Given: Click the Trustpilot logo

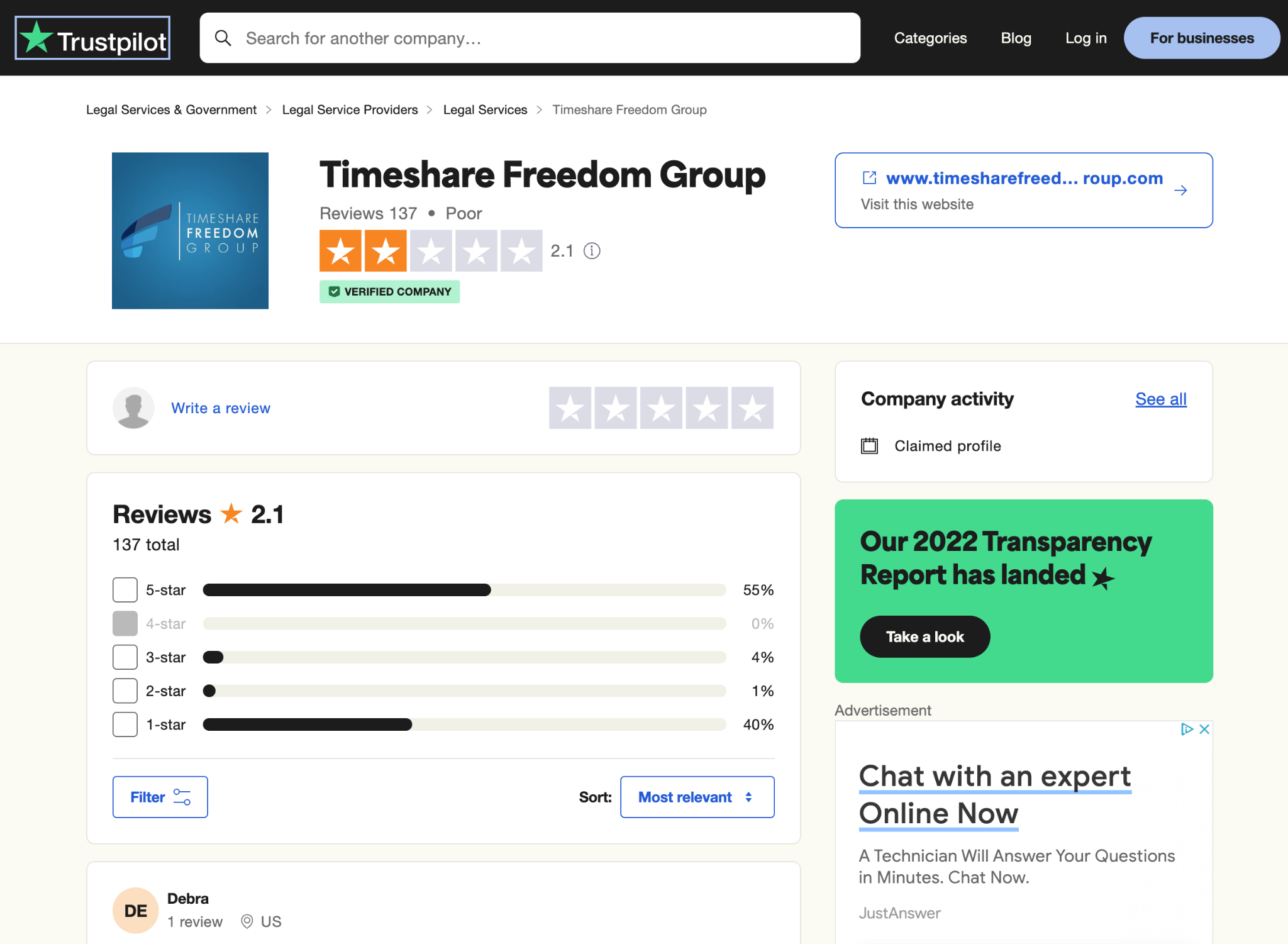Looking at the screenshot, I should pos(92,38).
